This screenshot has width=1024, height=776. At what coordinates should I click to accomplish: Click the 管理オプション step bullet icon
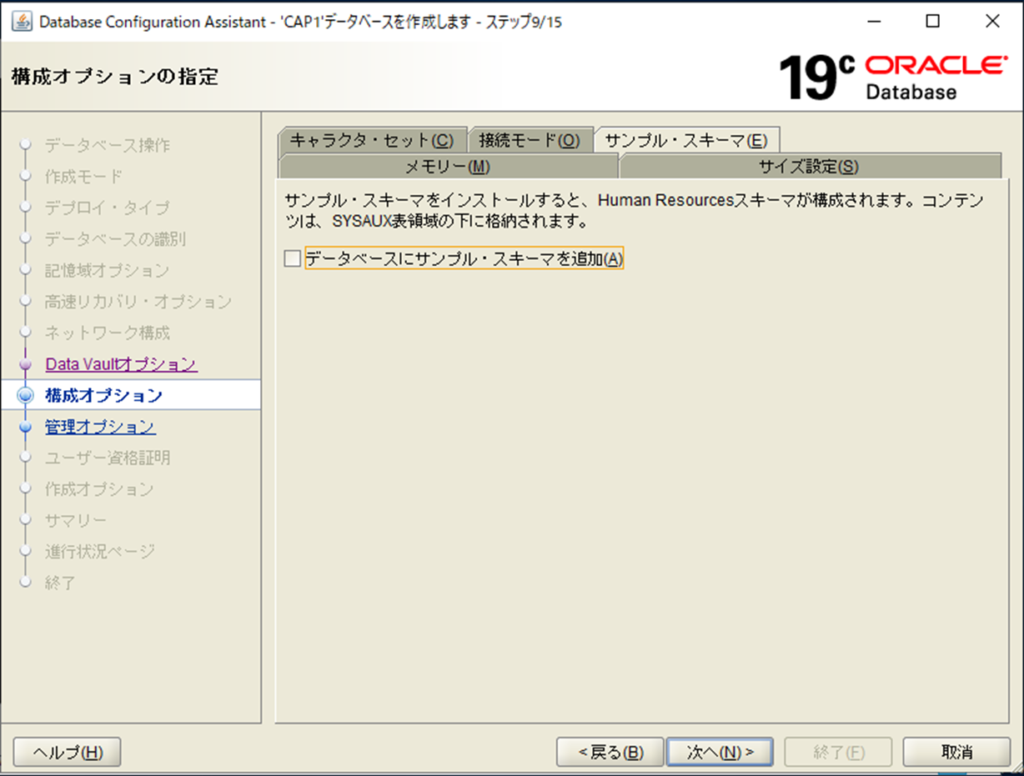click(26, 427)
